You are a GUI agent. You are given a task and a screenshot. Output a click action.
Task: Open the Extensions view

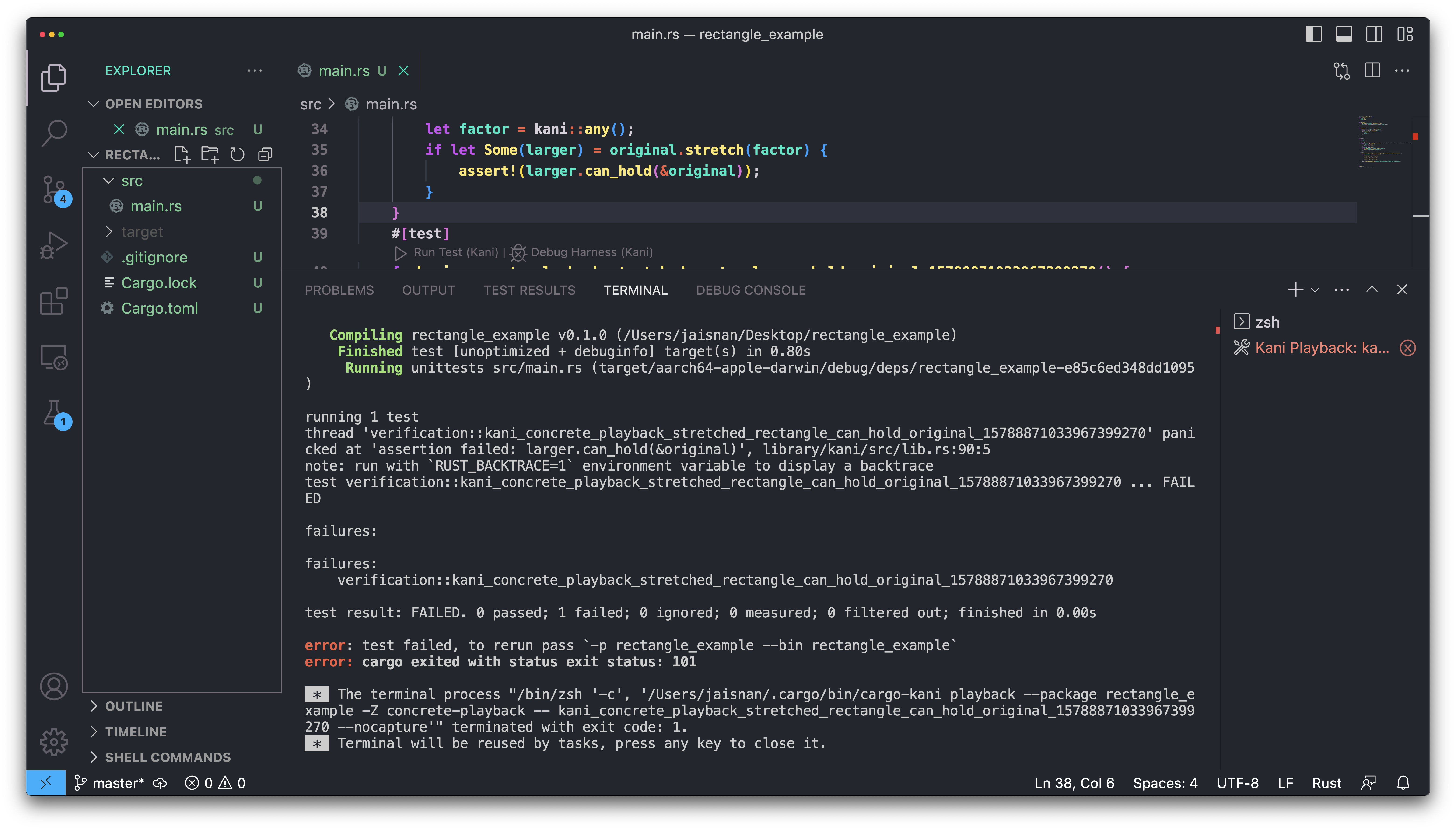point(54,301)
